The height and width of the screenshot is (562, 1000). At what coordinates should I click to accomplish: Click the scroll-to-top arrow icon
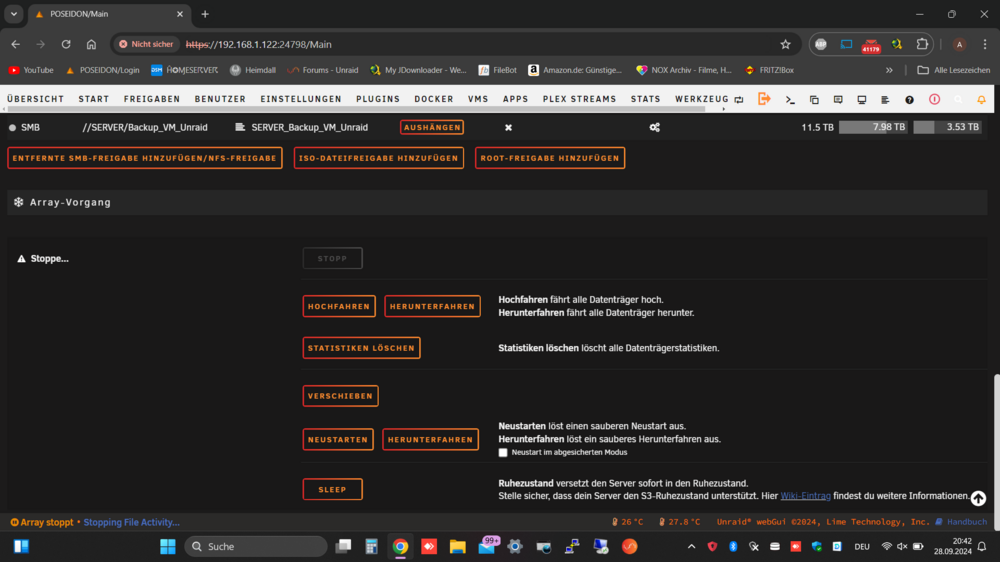tap(978, 498)
